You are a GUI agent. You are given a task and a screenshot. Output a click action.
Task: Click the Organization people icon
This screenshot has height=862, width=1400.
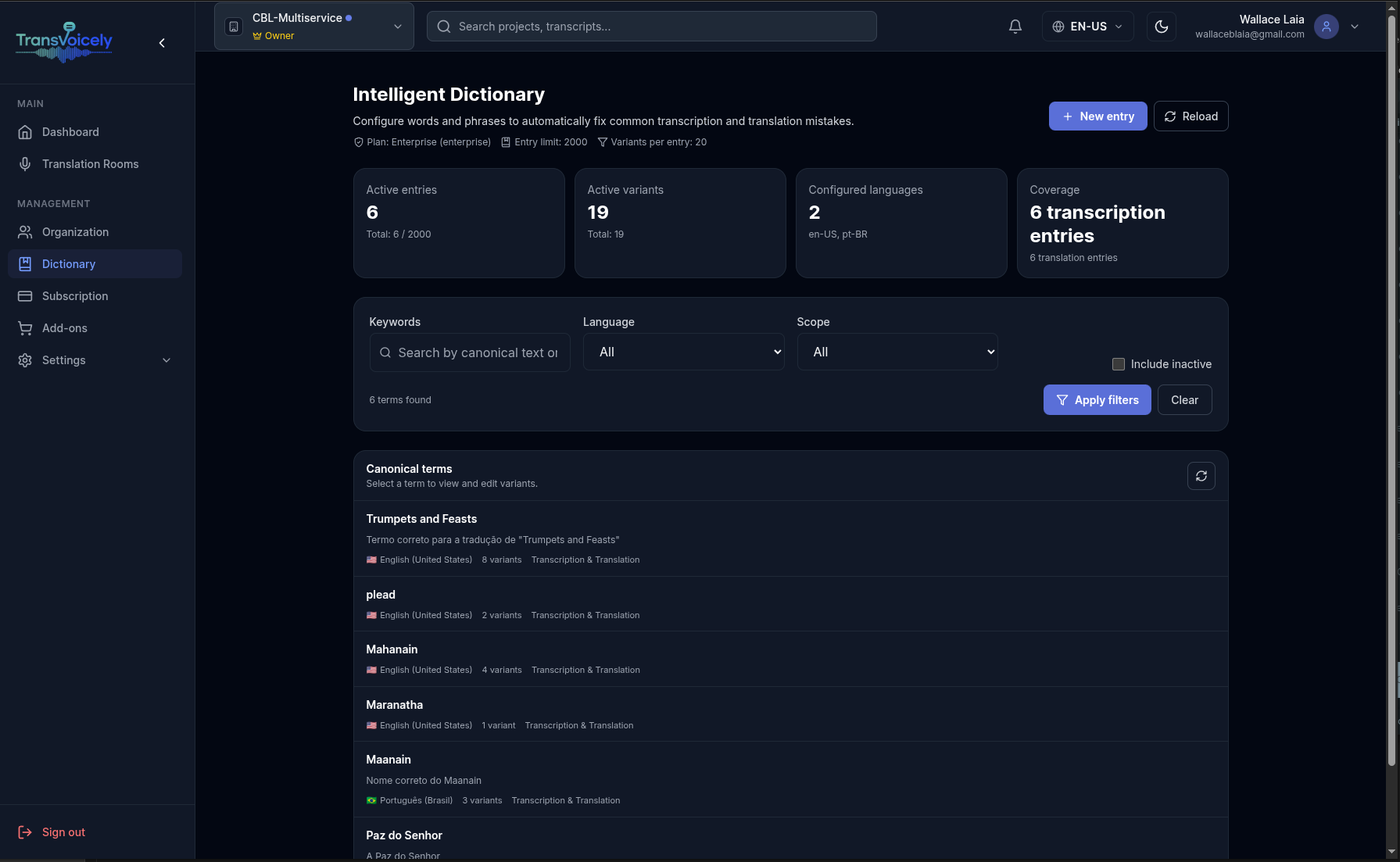click(25, 232)
